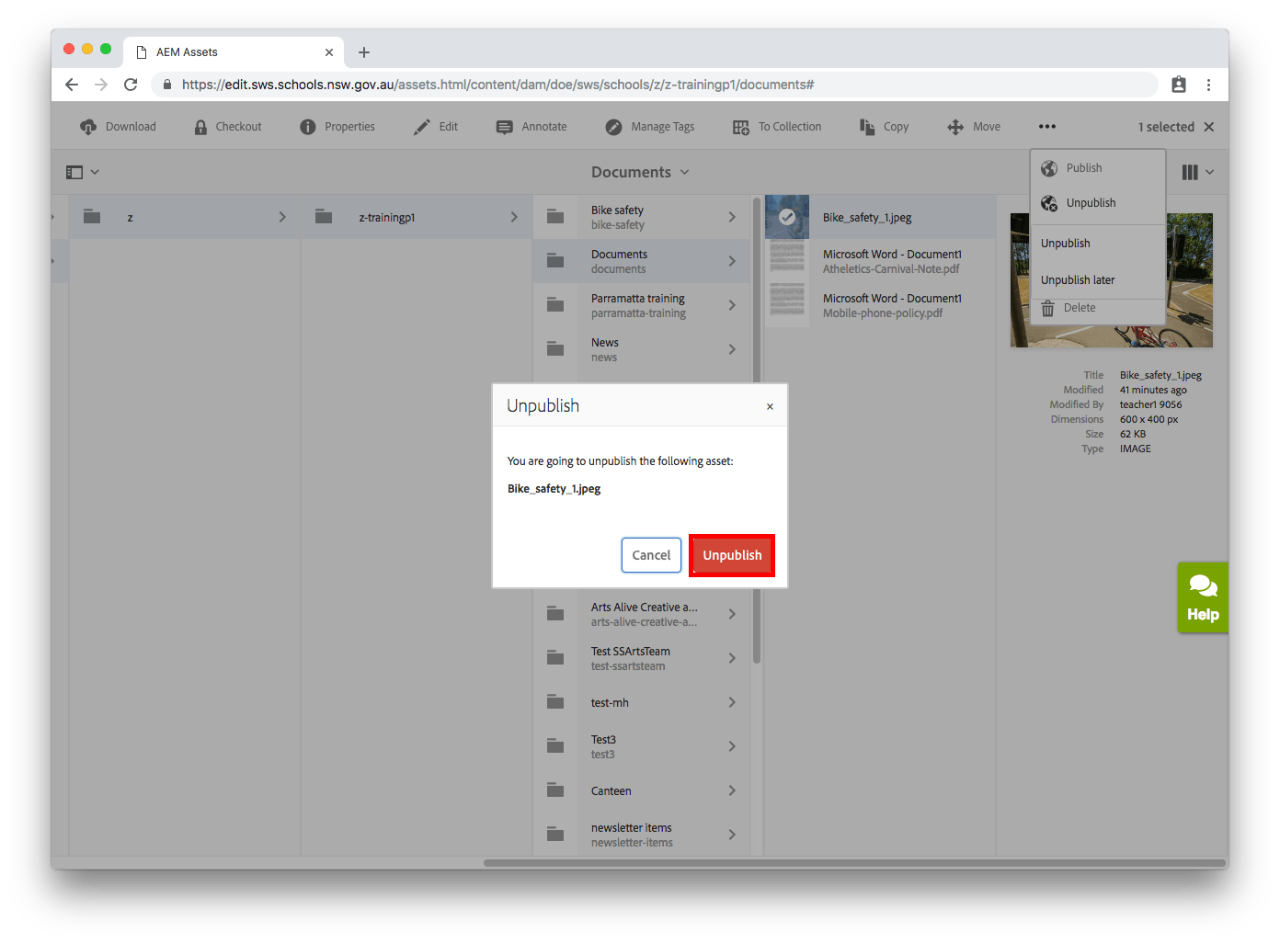
Task: Select the Arts Alive Creative folder
Action: click(x=642, y=614)
